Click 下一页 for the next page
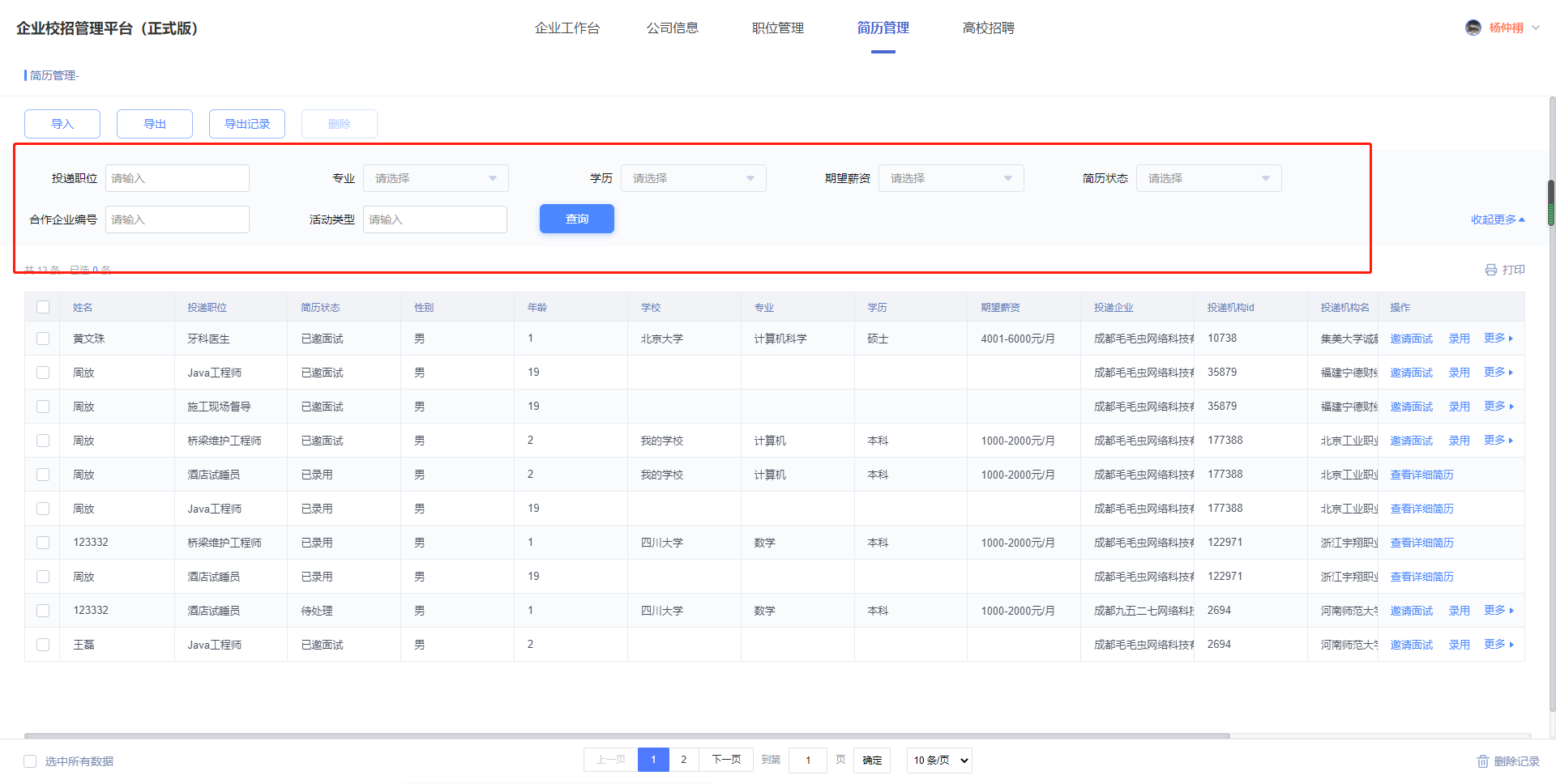The height and width of the screenshot is (784, 1556). point(726,760)
